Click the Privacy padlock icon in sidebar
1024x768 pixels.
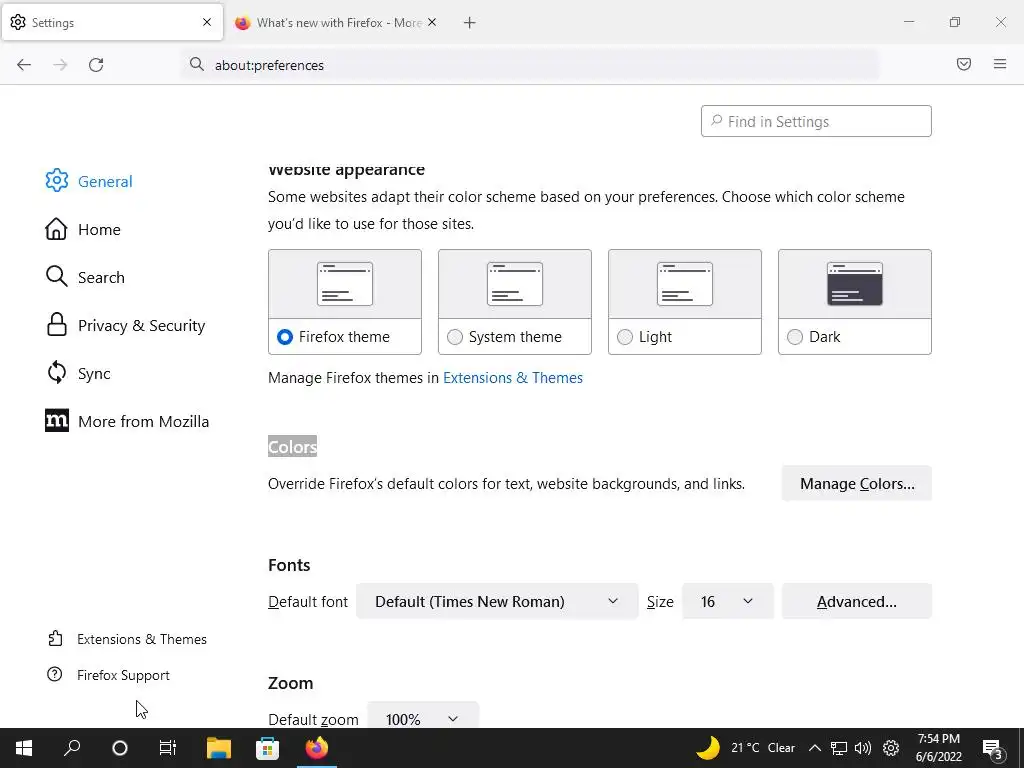pyautogui.click(x=57, y=325)
